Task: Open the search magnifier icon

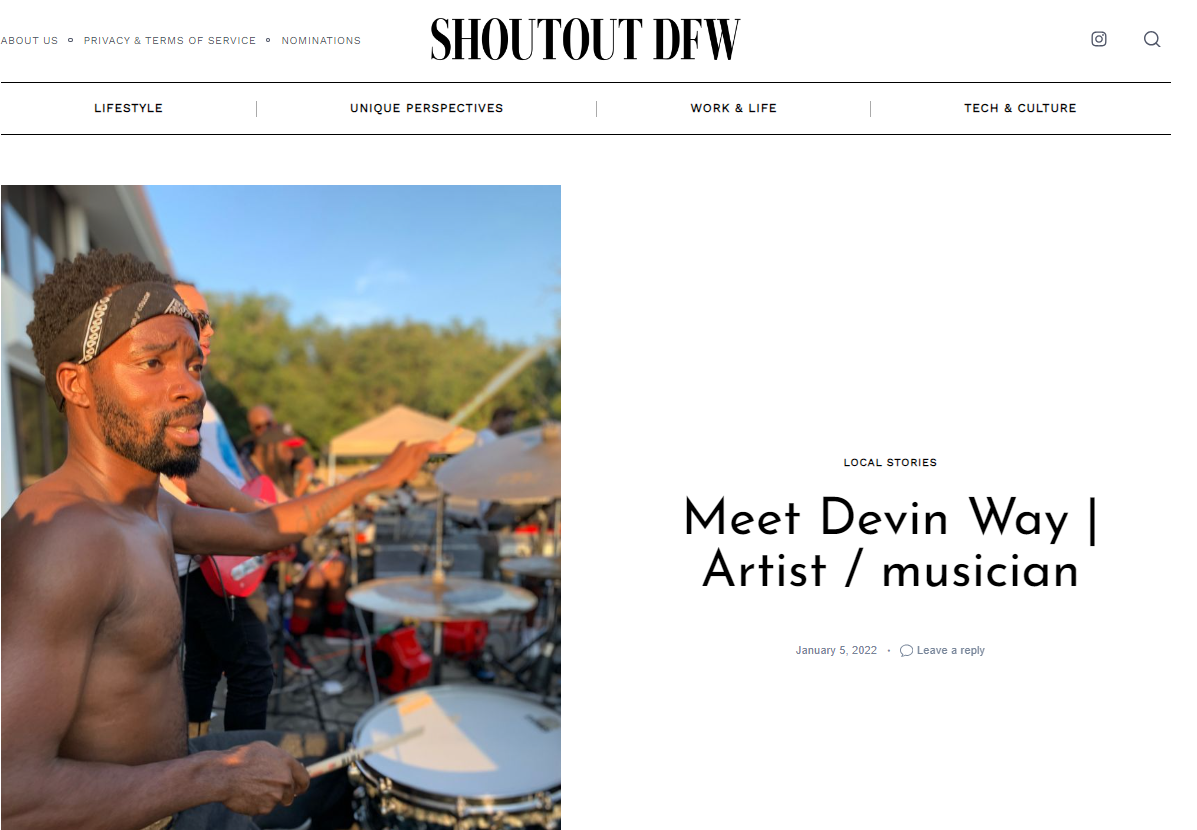Action: [x=1151, y=39]
